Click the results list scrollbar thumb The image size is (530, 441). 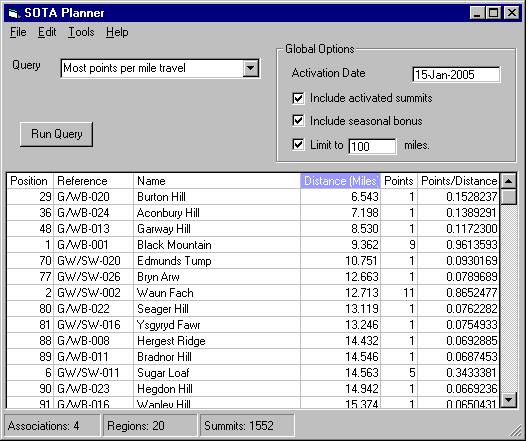point(508,197)
